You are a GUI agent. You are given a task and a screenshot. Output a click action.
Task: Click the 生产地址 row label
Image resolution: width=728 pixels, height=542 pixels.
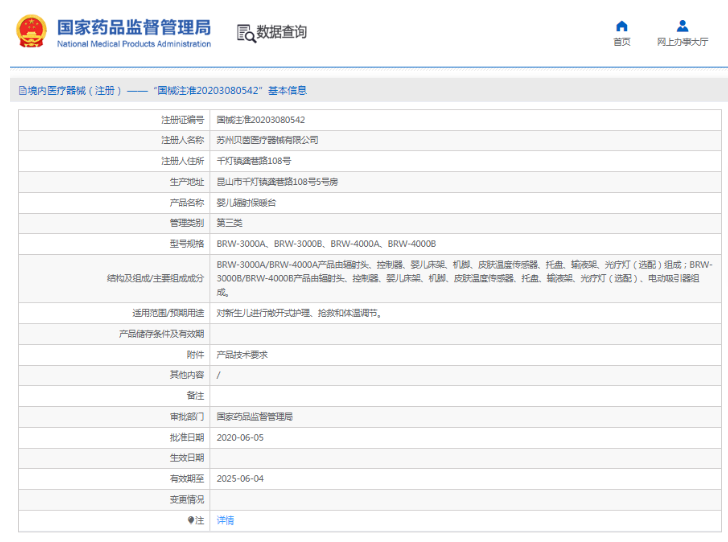coord(187,182)
